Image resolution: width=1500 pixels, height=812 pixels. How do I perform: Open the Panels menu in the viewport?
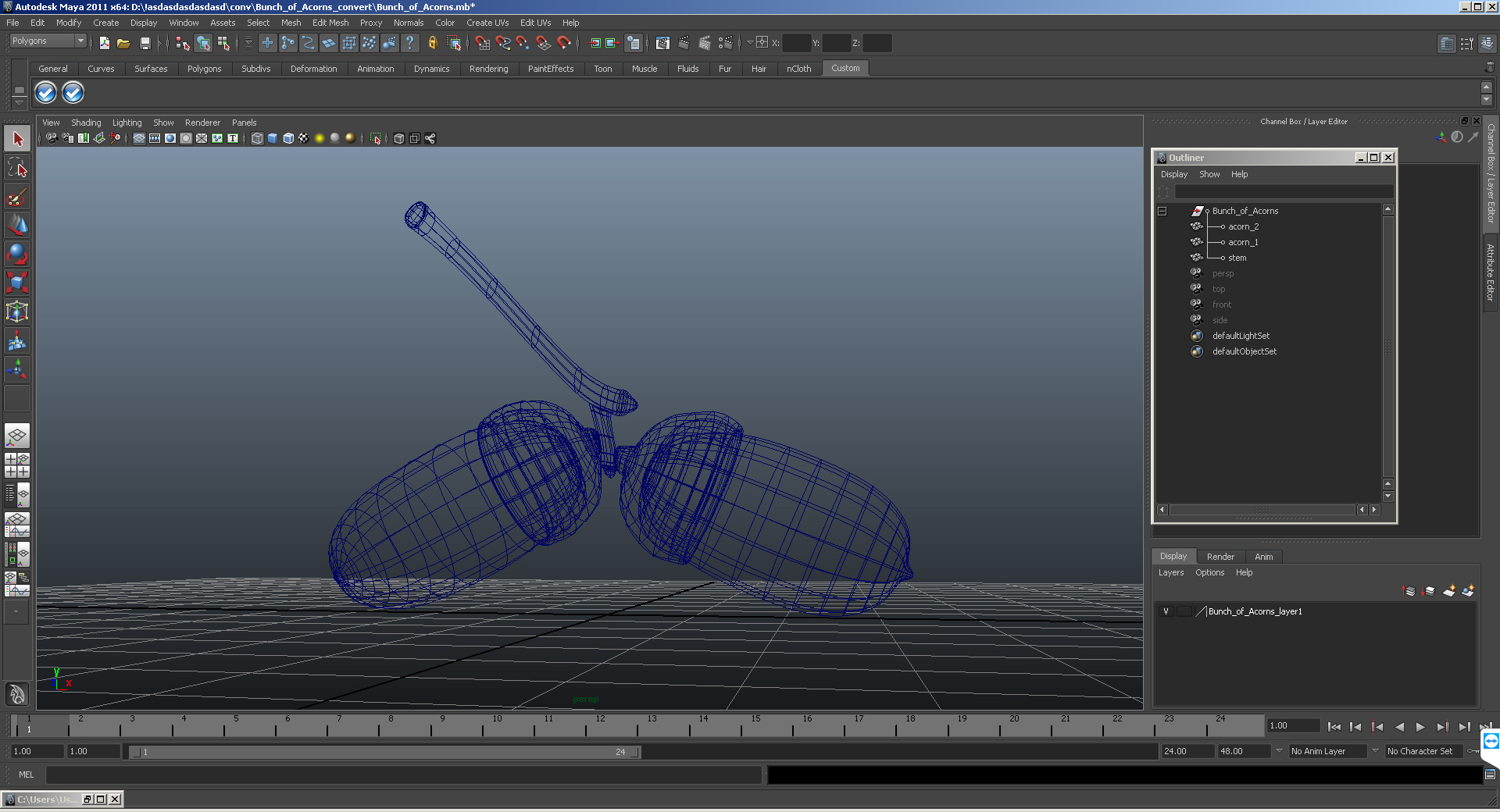244,123
